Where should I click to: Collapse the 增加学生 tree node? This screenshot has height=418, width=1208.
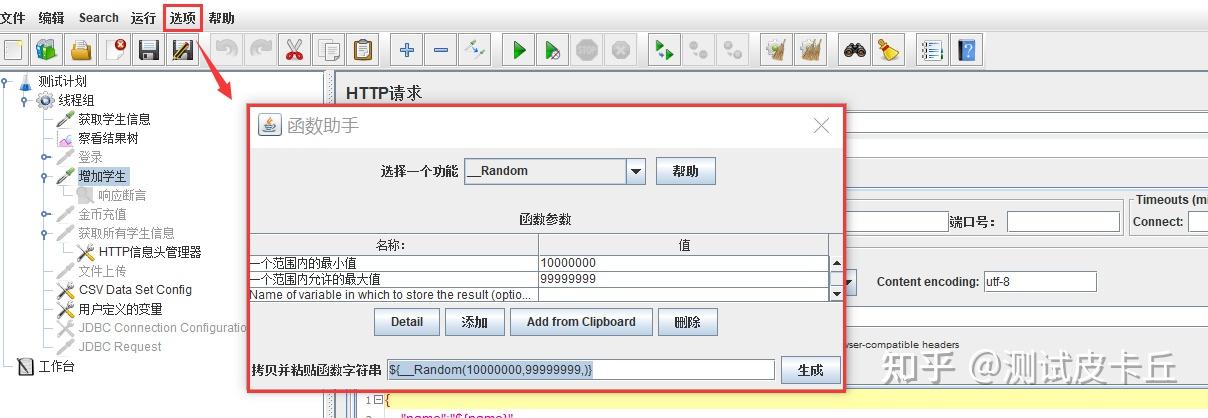[45, 176]
